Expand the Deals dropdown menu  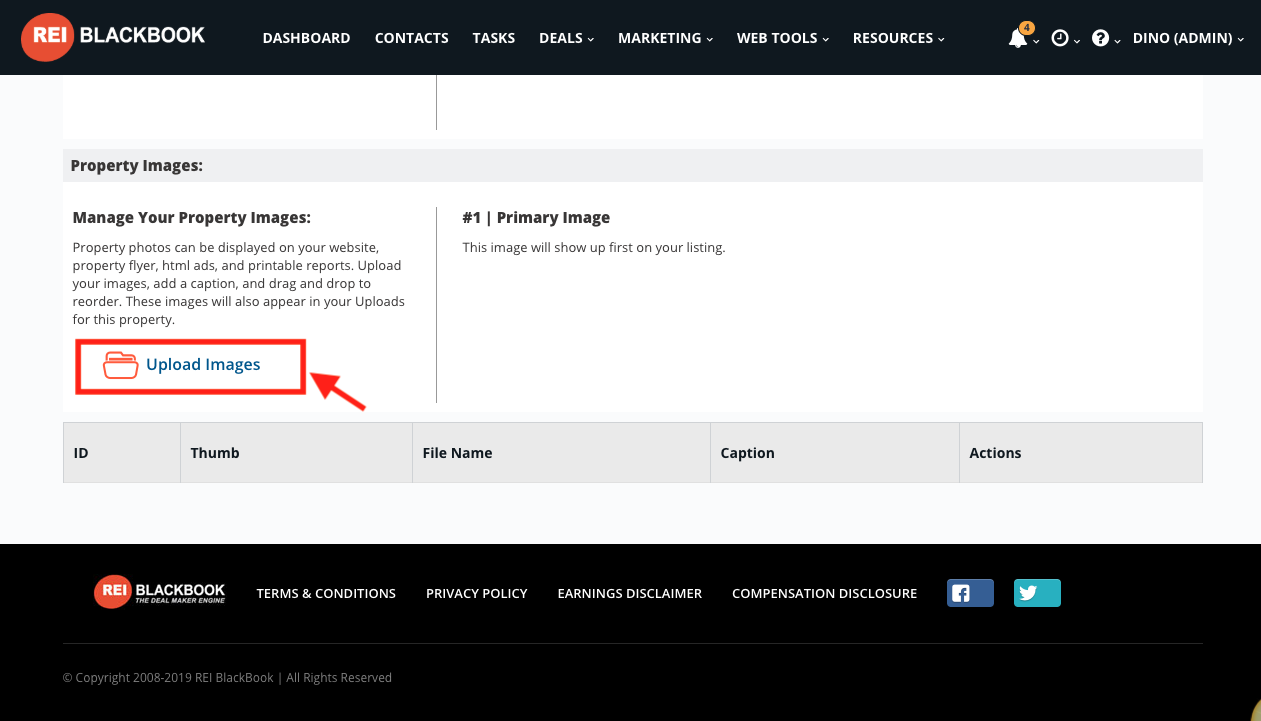point(566,38)
